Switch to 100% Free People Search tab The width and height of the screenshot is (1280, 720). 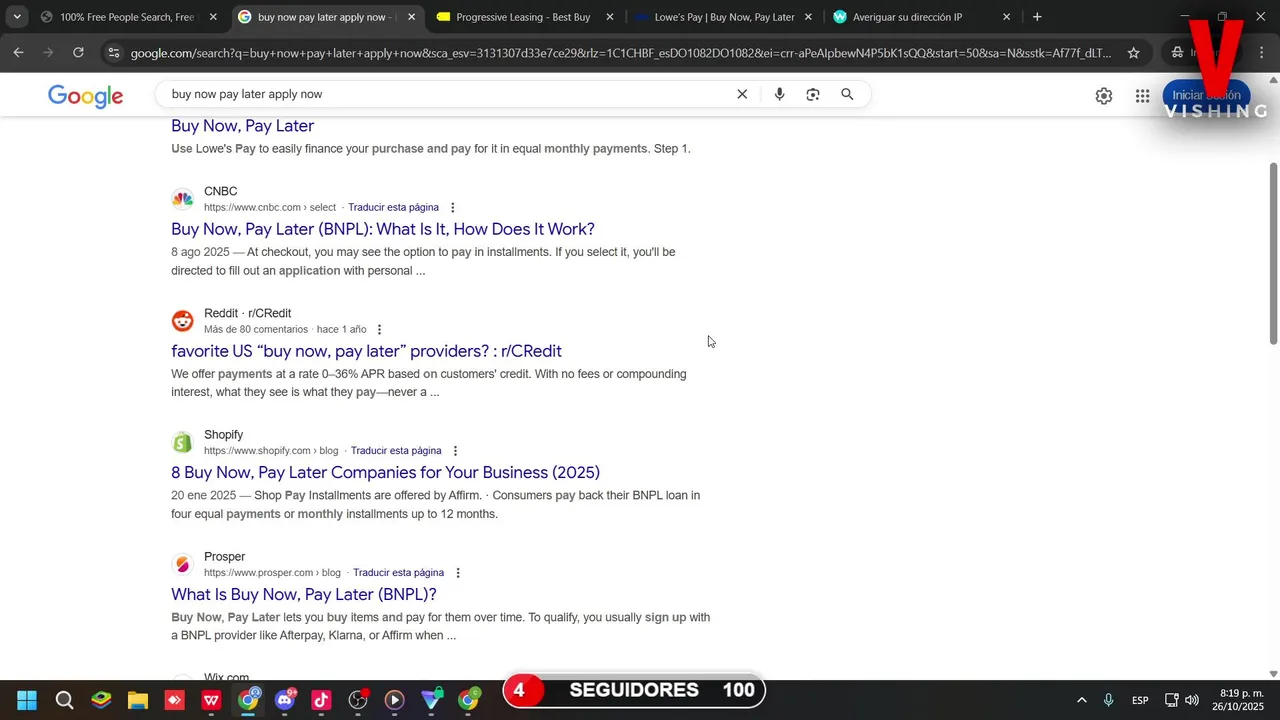pos(126,17)
